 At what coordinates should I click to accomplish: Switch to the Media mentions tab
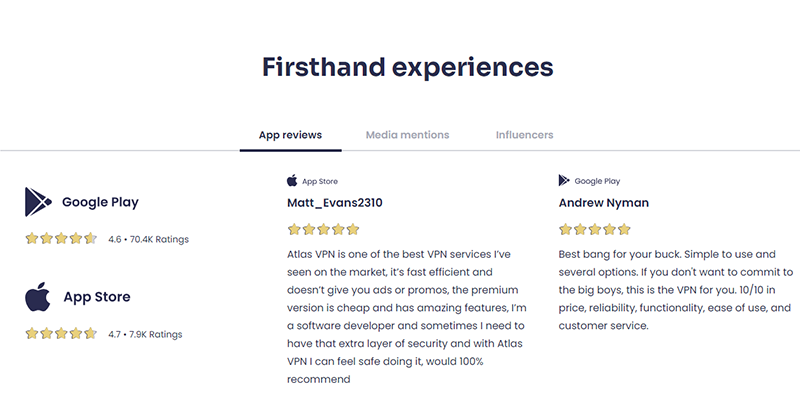click(x=408, y=135)
